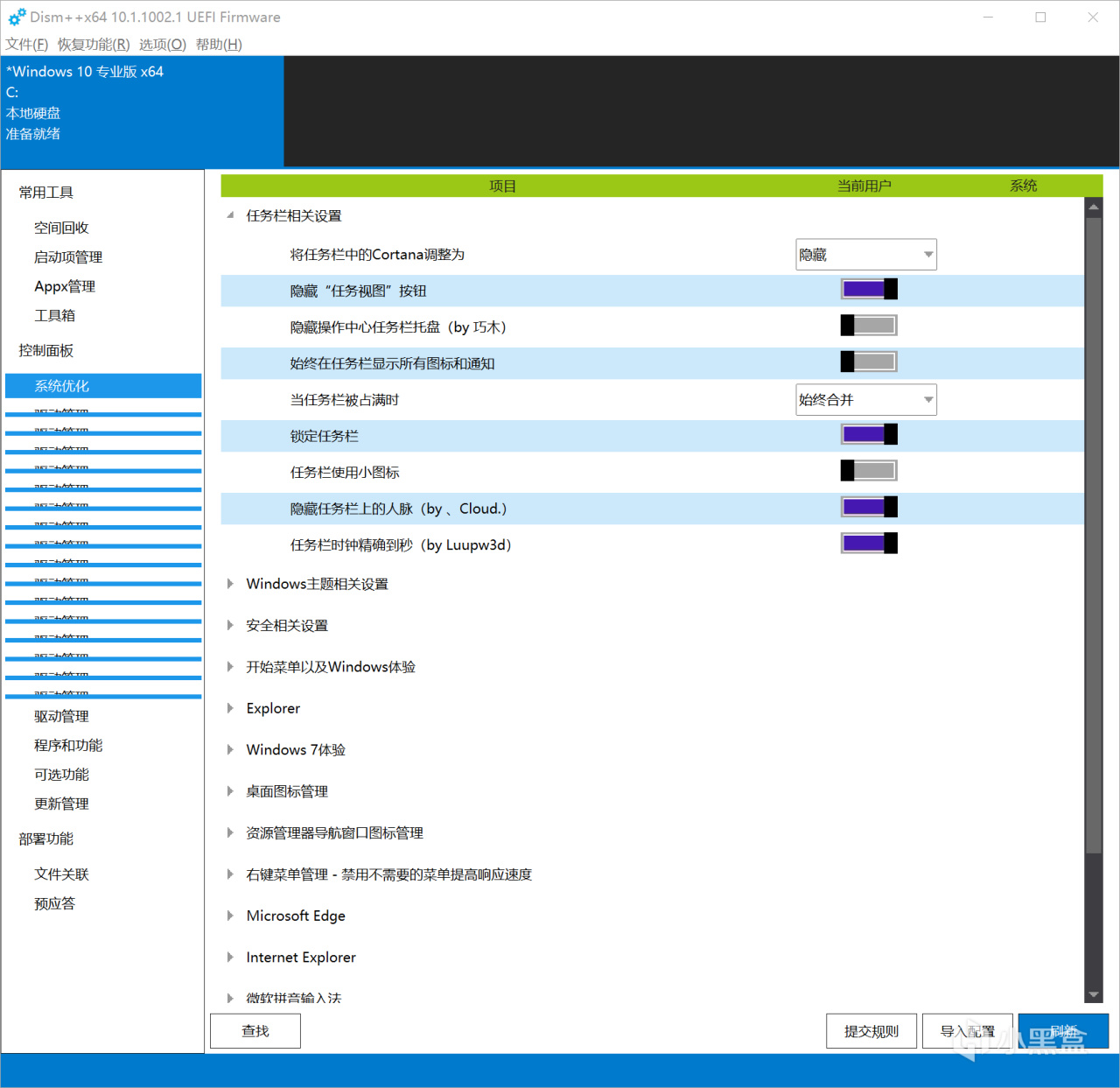Expand the 桌面图标管理 group
Screen dimensions: 1120x1088
pyautogui.click(x=230, y=791)
